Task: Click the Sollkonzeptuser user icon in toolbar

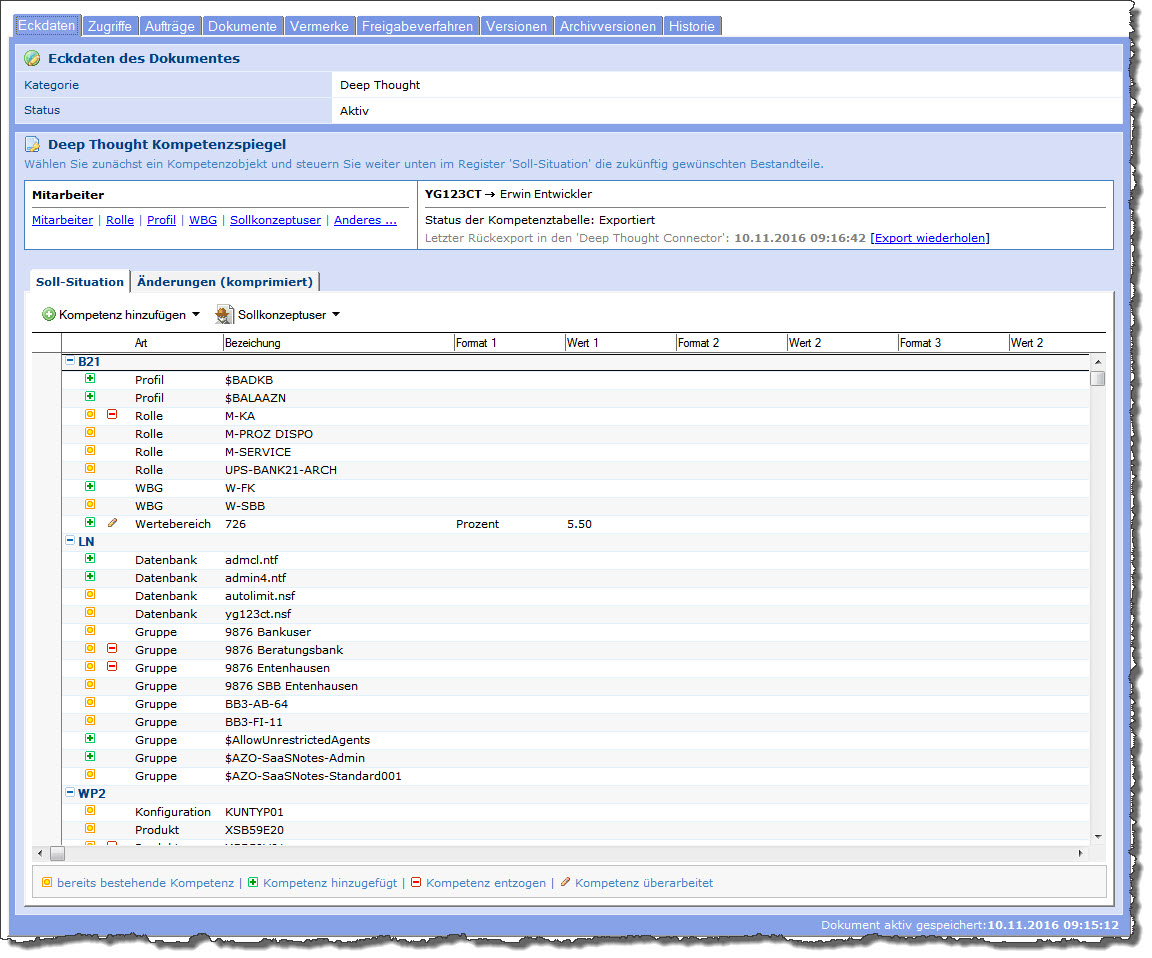Action: coord(225,315)
